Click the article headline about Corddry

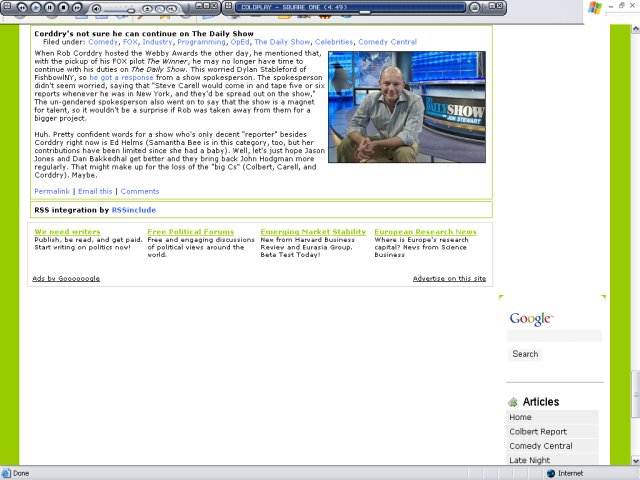tap(144, 34)
